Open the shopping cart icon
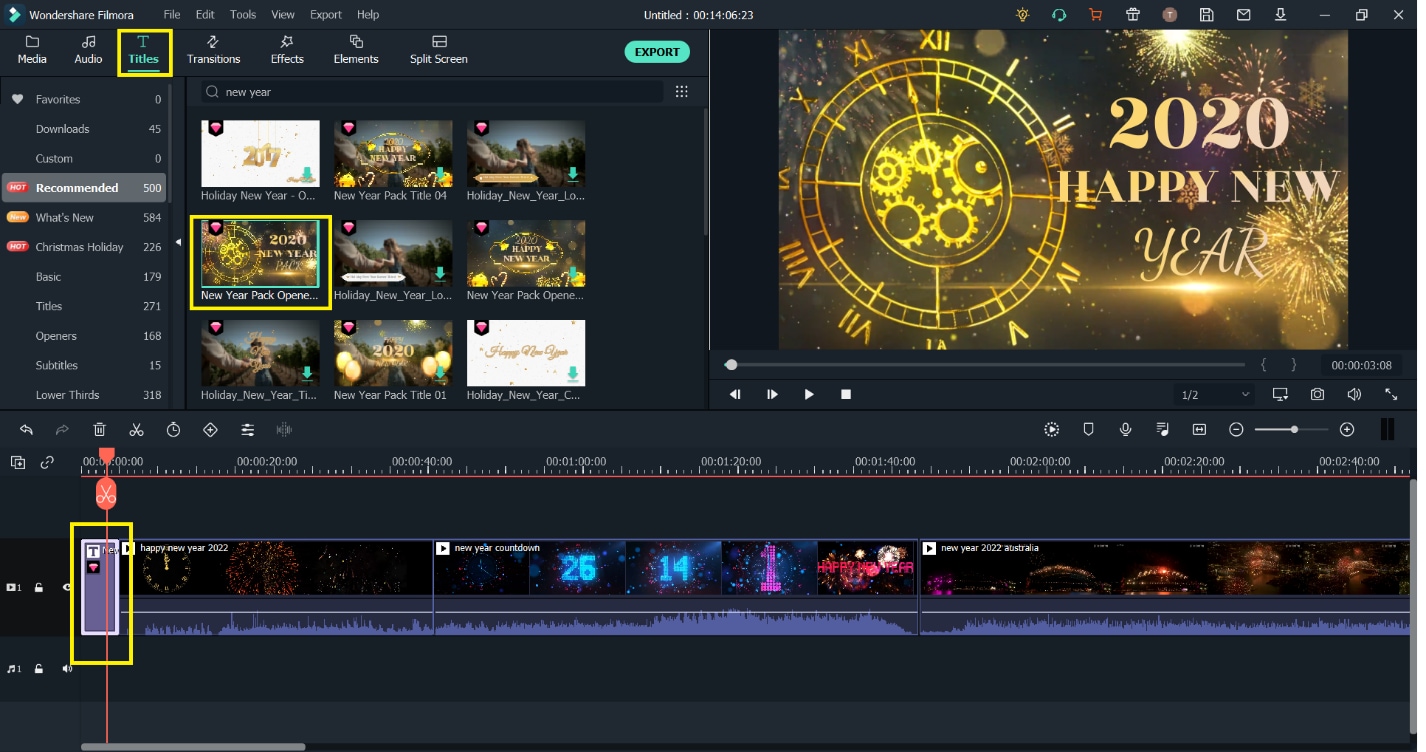Viewport: 1426px width, 752px height. coord(1095,15)
